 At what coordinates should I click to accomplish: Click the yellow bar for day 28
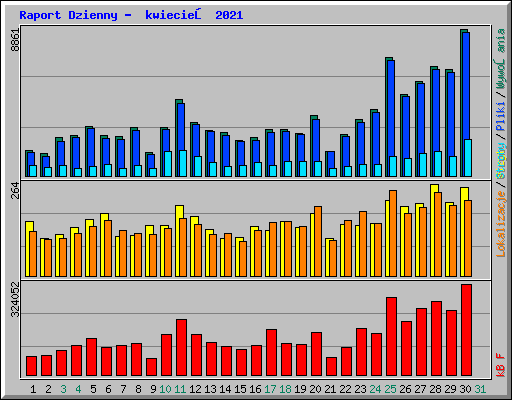(433, 230)
